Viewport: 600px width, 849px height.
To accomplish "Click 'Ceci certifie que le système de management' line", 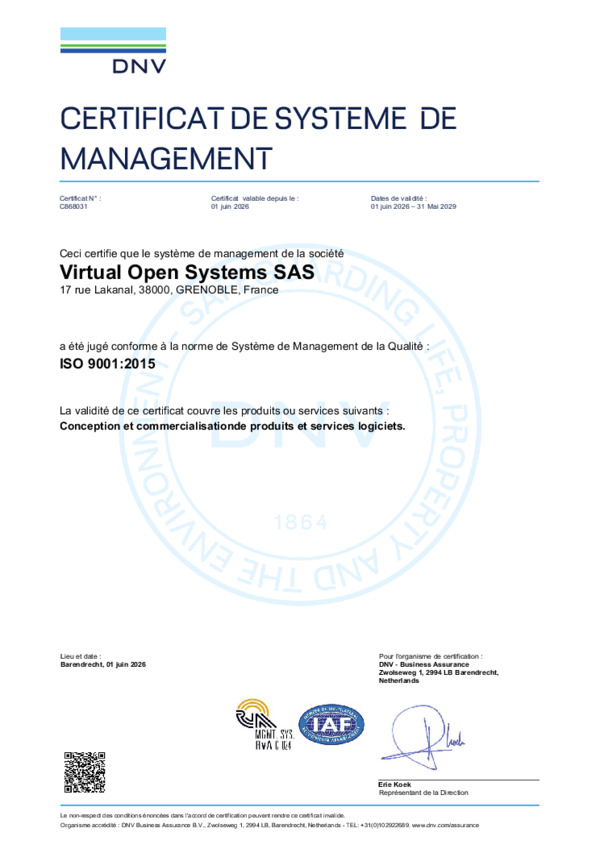I will (x=201, y=253).
